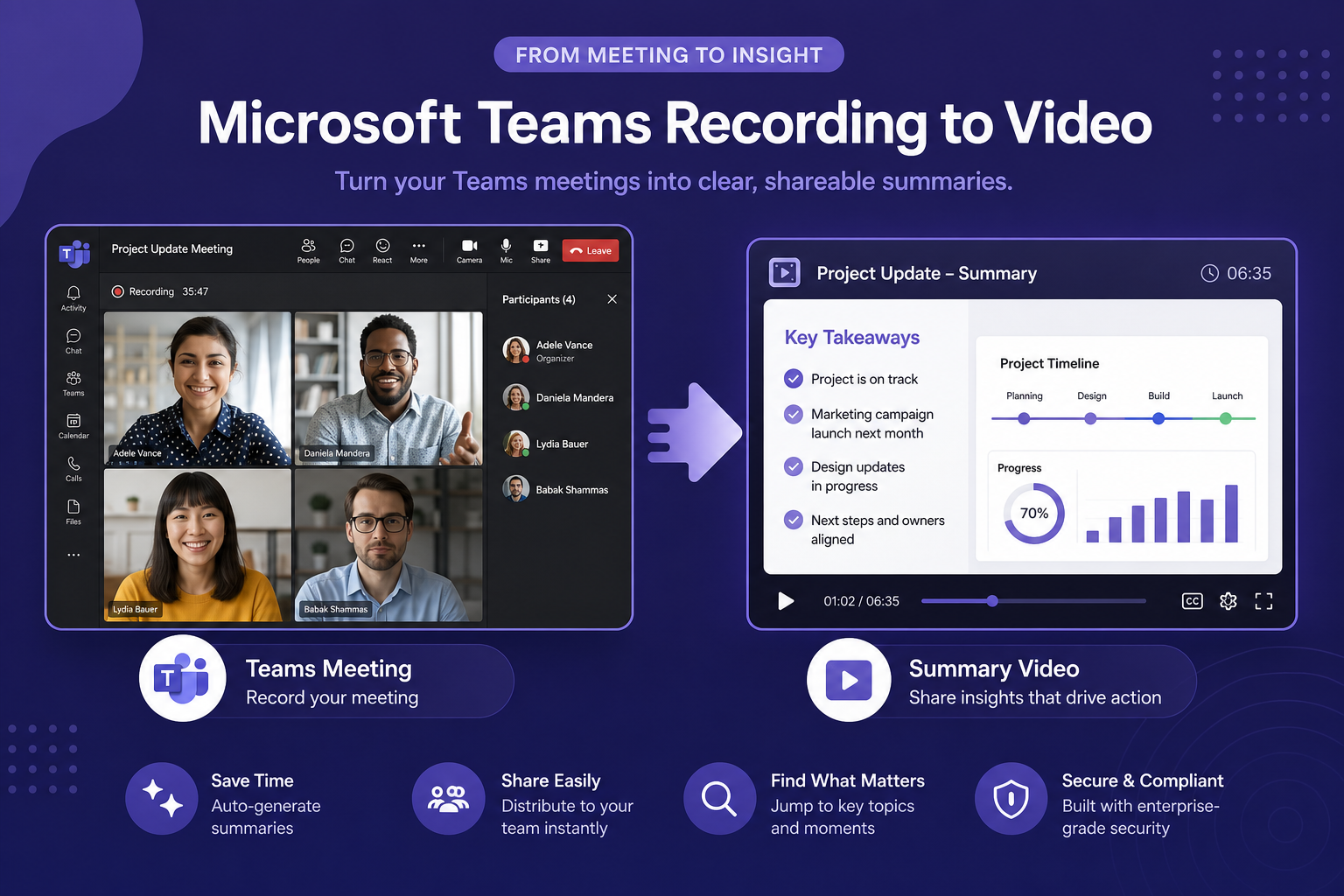Image resolution: width=1344 pixels, height=896 pixels.
Task: Open Files in the Teams sidebar
Action: point(73,512)
